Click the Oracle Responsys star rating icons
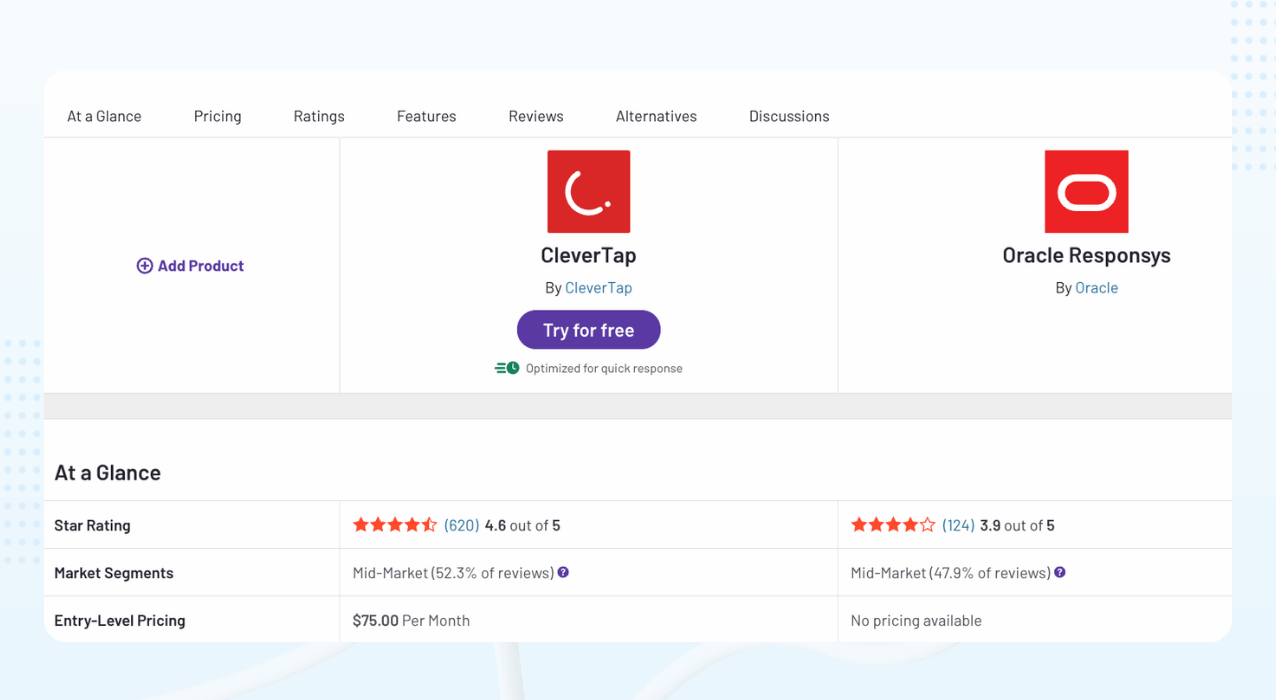This screenshot has width=1276, height=700. [x=892, y=525]
